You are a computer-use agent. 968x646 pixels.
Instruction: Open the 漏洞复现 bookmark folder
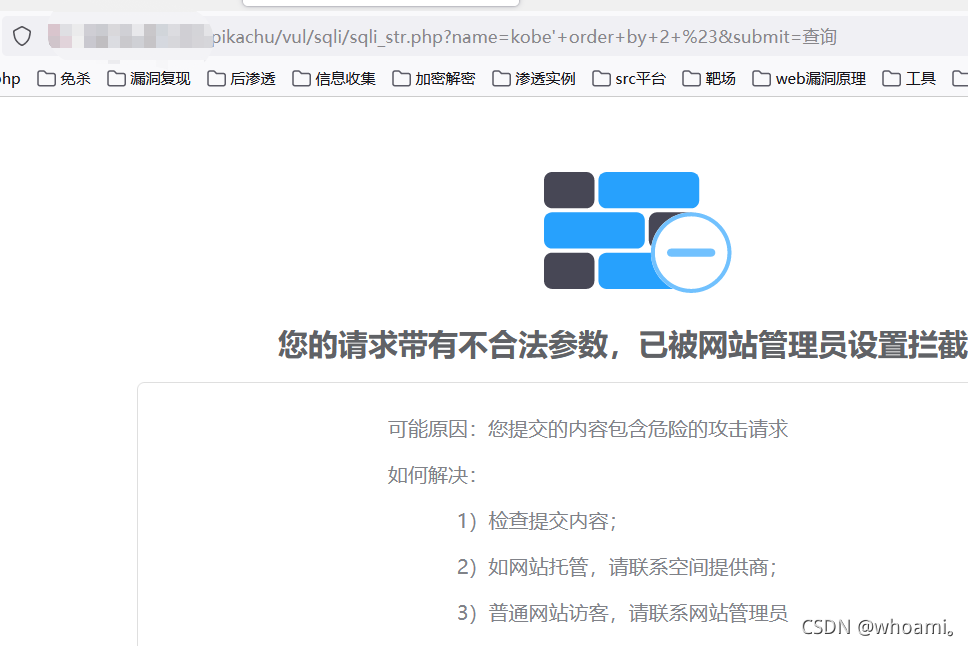[x=149, y=78]
